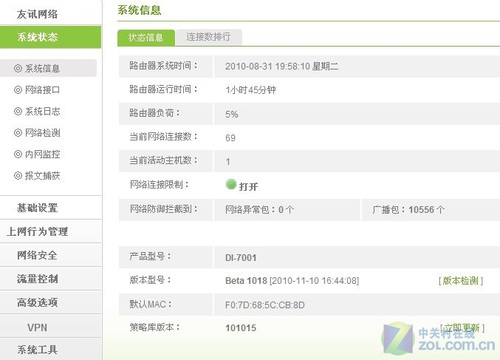
Task: Open the 报文捕获 sidebar item
Action: click(42, 175)
